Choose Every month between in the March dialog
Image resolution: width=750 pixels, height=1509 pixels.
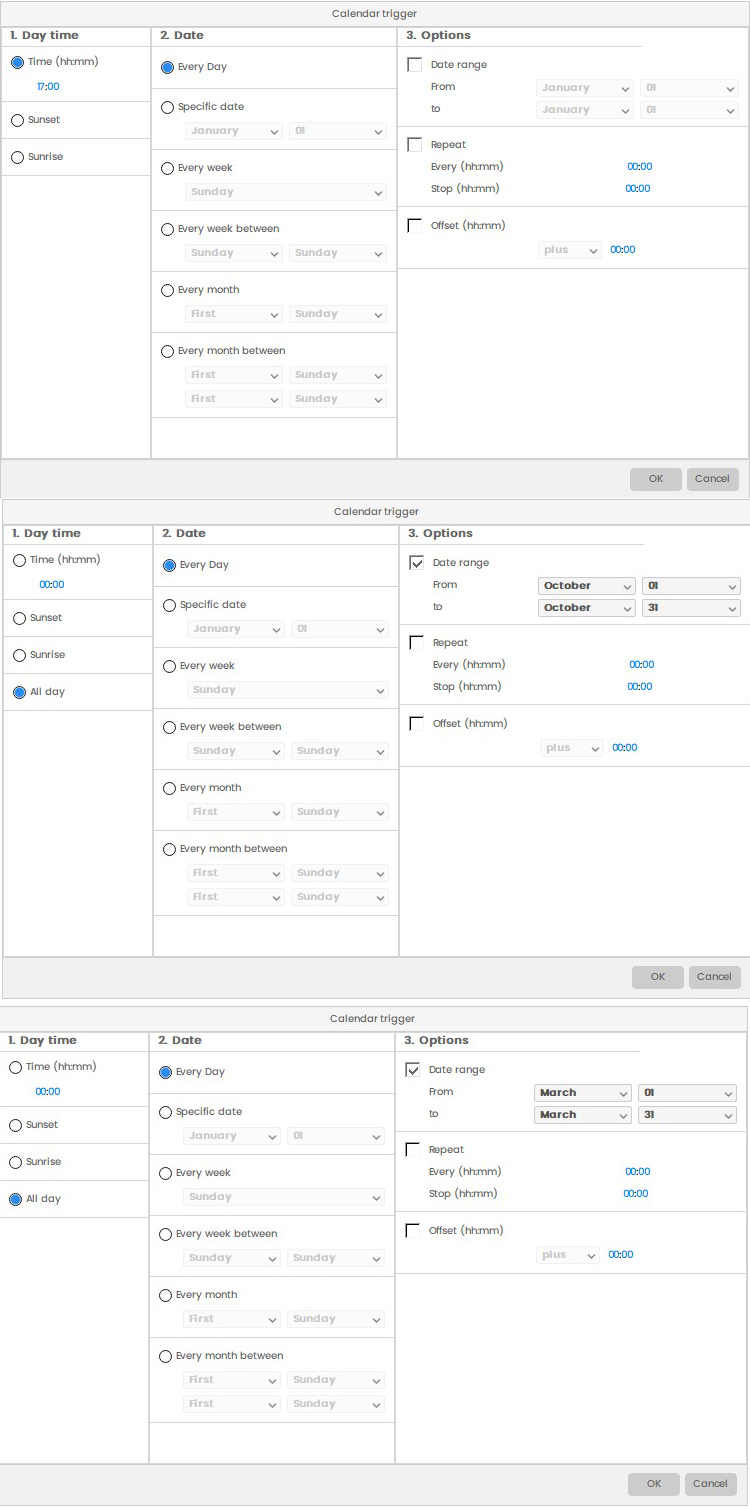coord(165,1356)
